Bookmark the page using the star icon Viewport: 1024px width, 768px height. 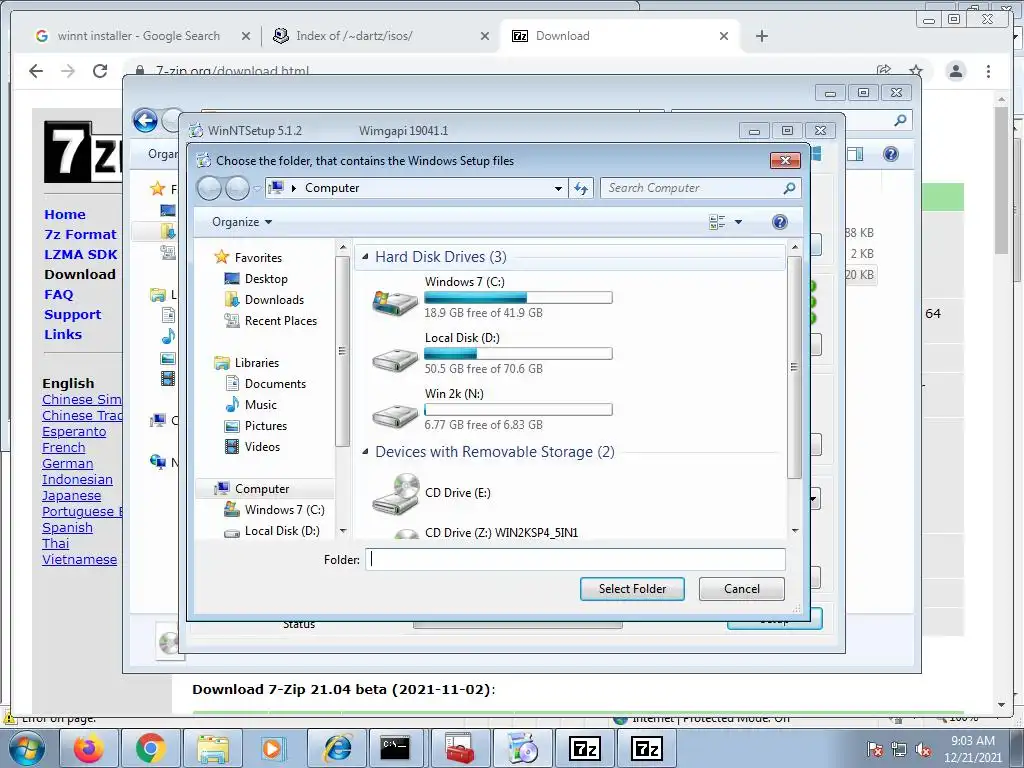click(x=916, y=71)
